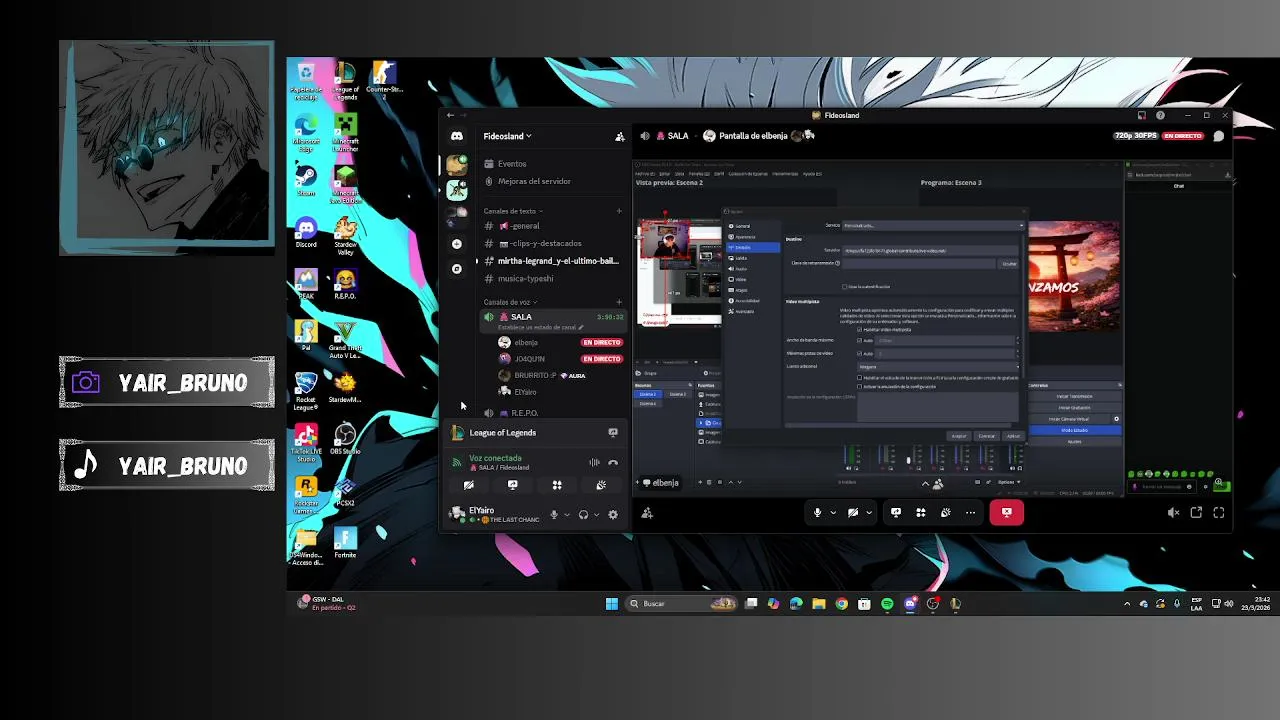Image resolution: width=1280 pixels, height=720 pixels.
Task: Share screen from voice panel
Action: (513, 485)
